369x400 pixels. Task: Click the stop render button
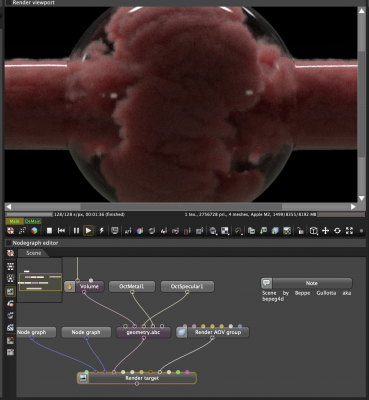pyautogui.click(x=49, y=231)
